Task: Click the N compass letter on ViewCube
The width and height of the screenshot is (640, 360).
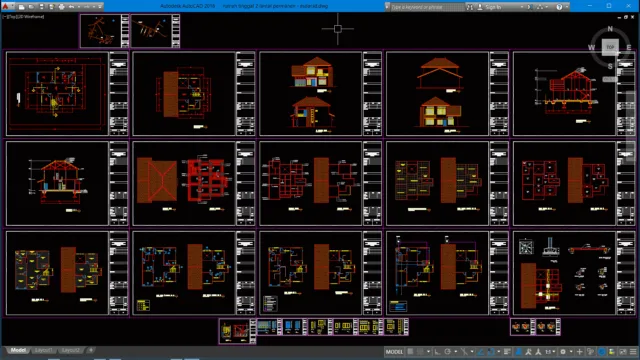Action: [610, 29]
